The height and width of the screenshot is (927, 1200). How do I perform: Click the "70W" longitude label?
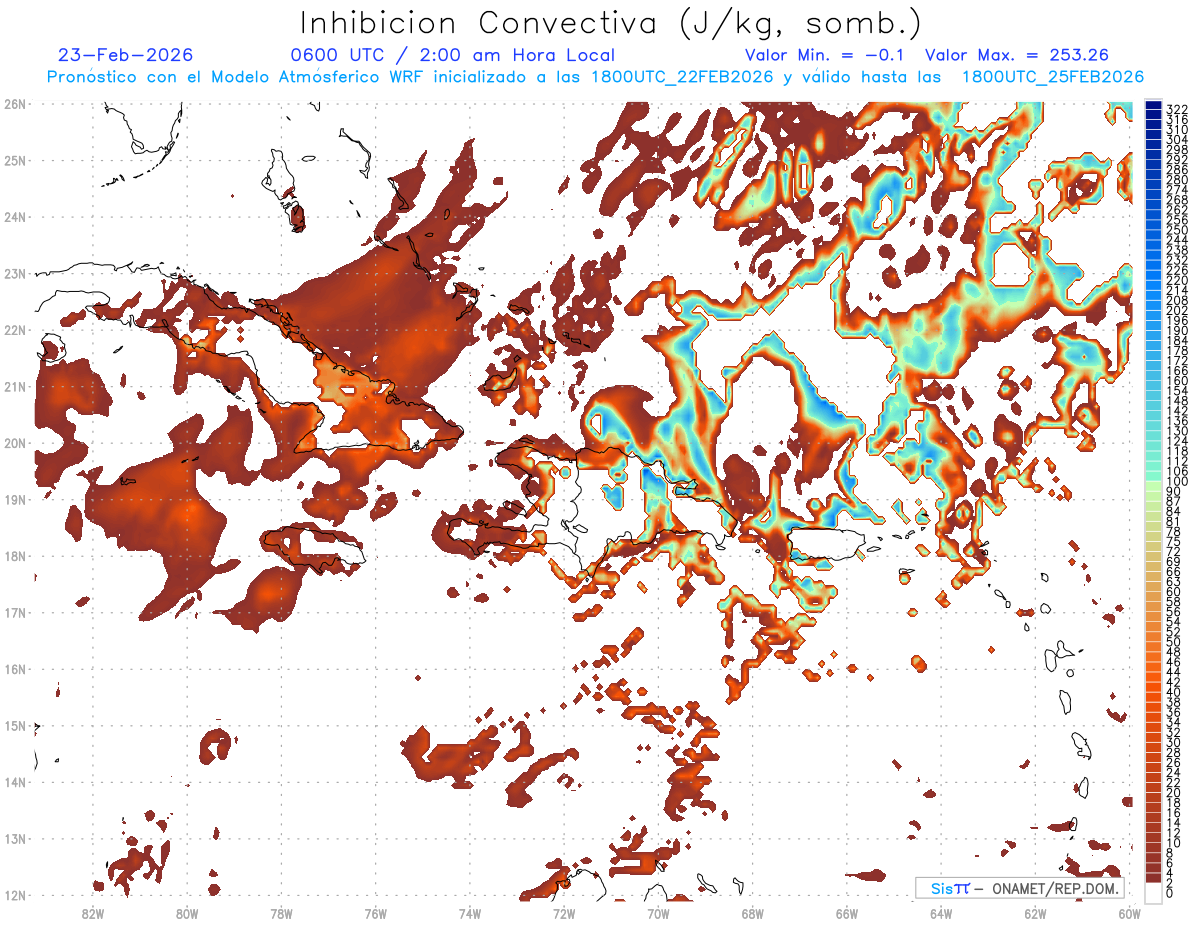point(658,913)
